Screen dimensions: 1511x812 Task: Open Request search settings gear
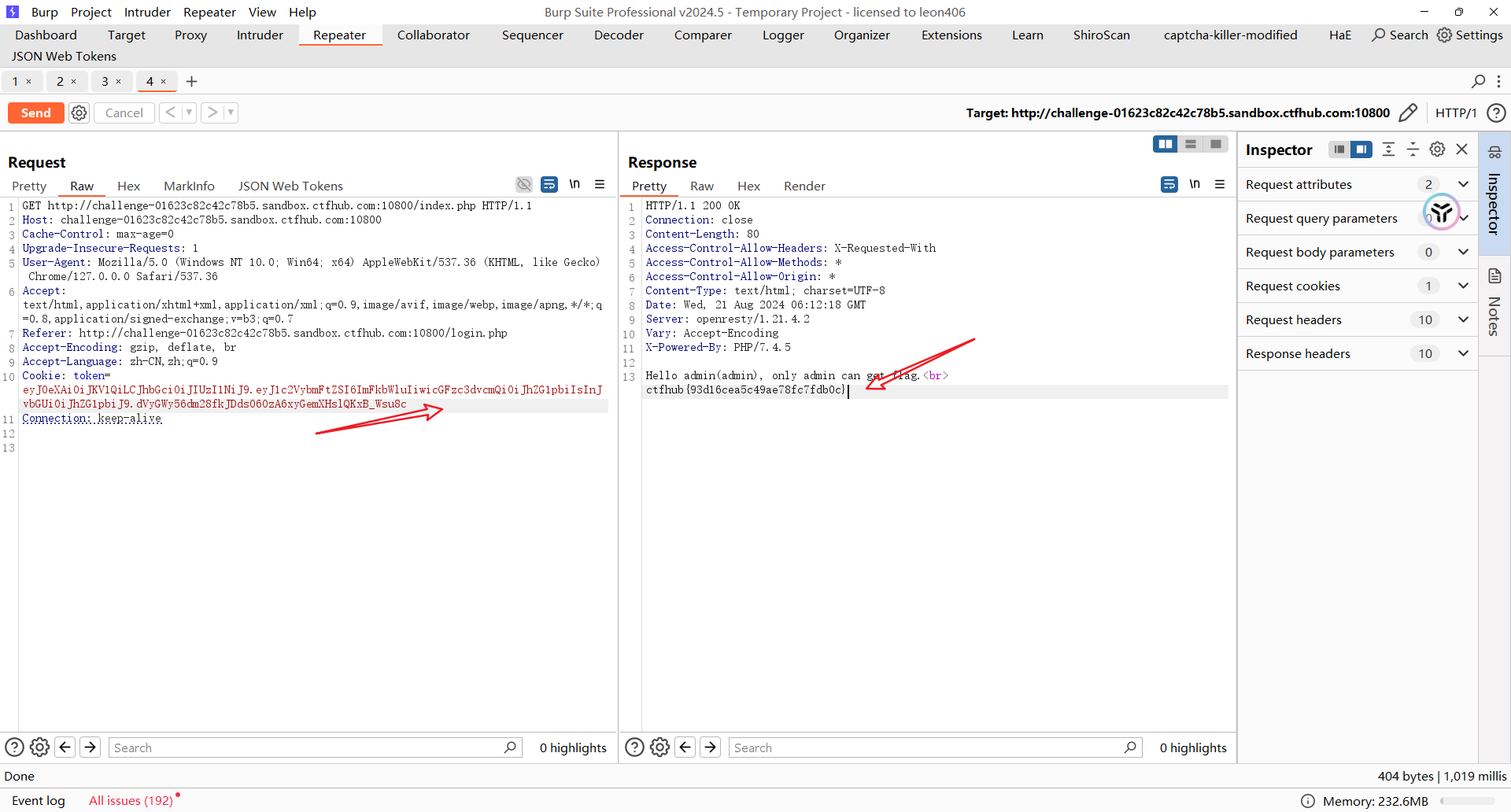point(39,747)
